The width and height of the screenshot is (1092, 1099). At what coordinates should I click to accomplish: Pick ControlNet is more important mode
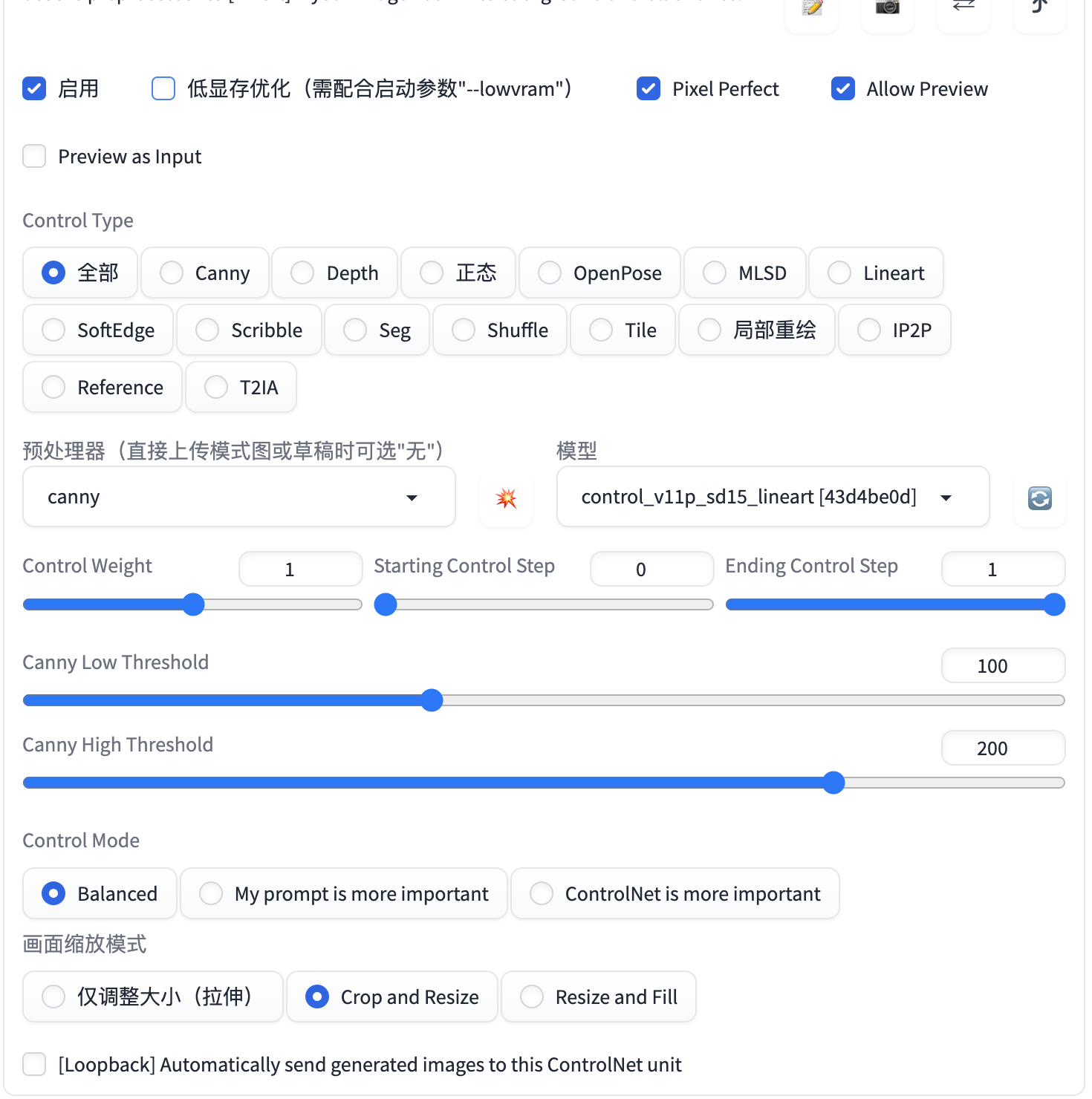tap(542, 893)
